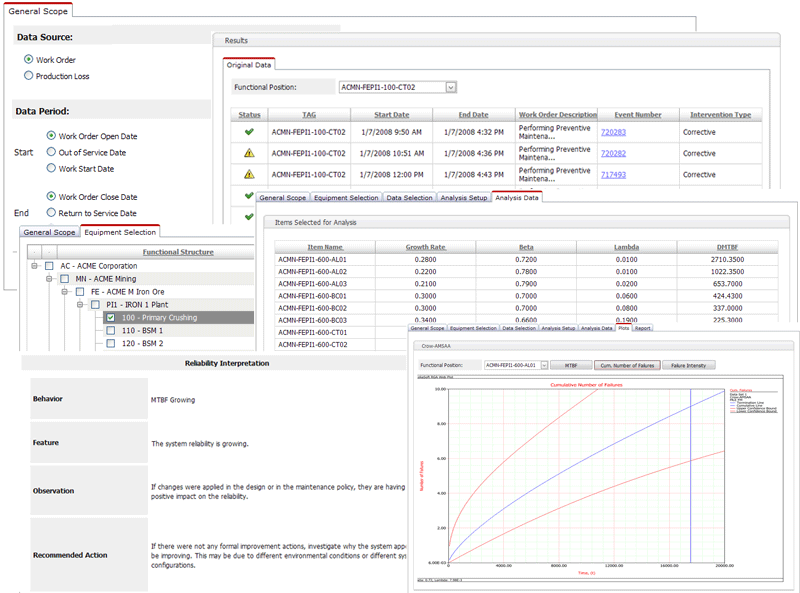This screenshot has height=593, width=800.
Task: Open event number 720283 link
Action: point(613,132)
